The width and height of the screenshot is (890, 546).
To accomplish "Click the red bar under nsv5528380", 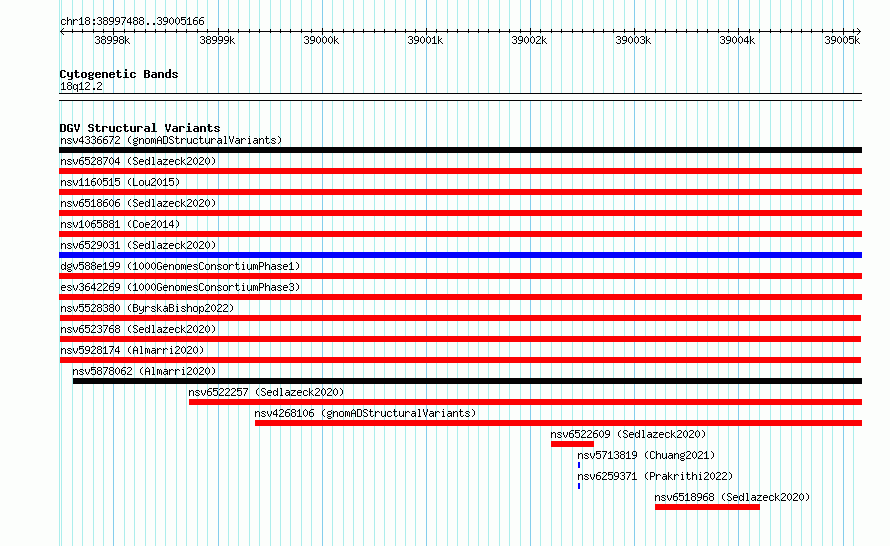I will coord(460,318).
